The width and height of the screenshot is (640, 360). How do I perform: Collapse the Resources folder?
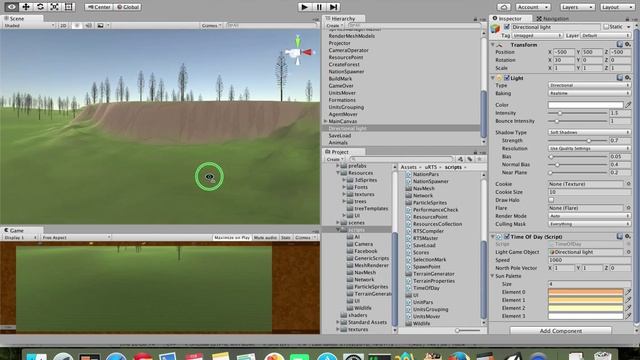point(338,173)
